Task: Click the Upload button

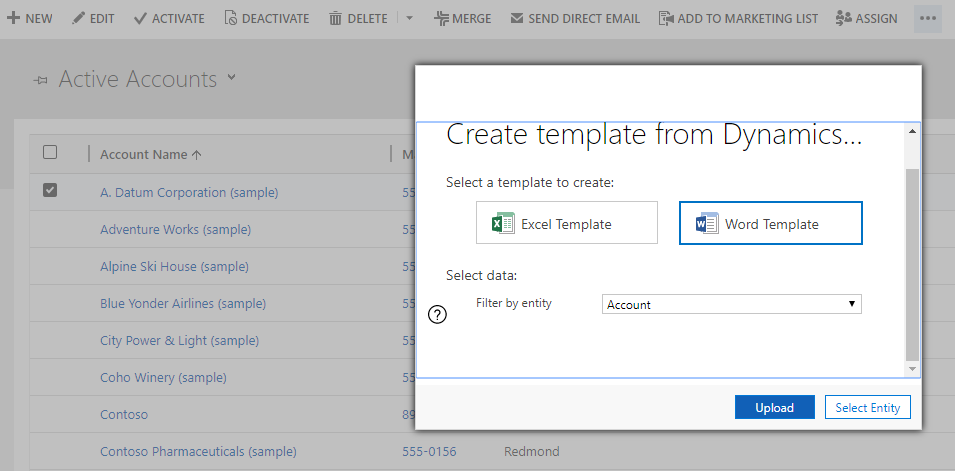Action: [775, 407]
